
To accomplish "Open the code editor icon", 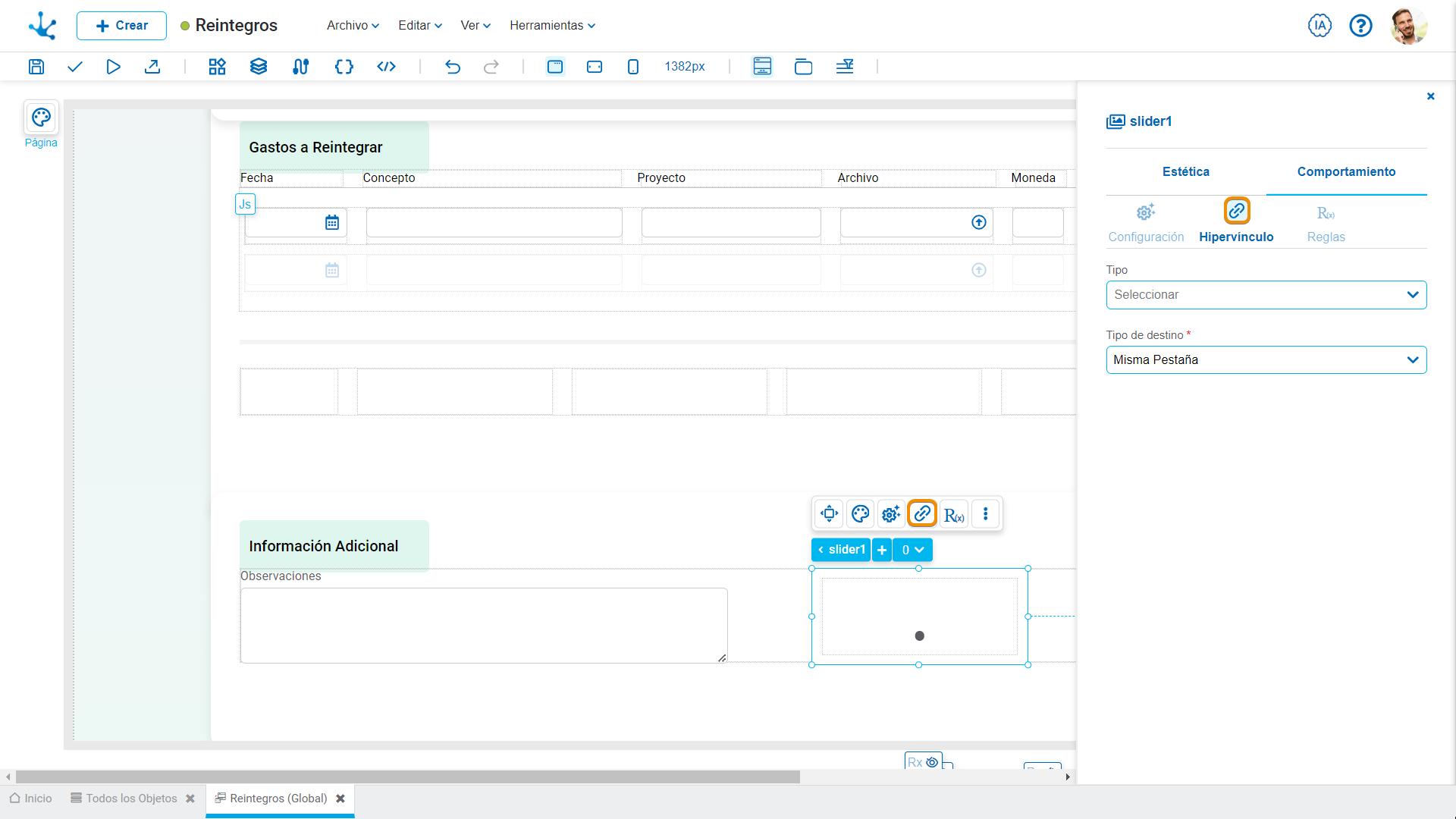I will [387, 67].
